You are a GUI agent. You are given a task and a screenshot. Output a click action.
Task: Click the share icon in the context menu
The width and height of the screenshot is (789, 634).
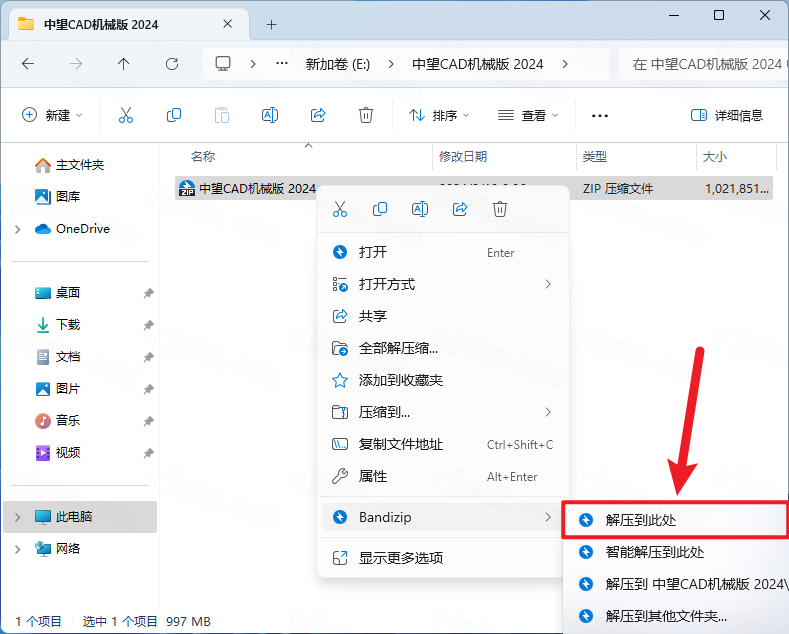coord(460,209)
